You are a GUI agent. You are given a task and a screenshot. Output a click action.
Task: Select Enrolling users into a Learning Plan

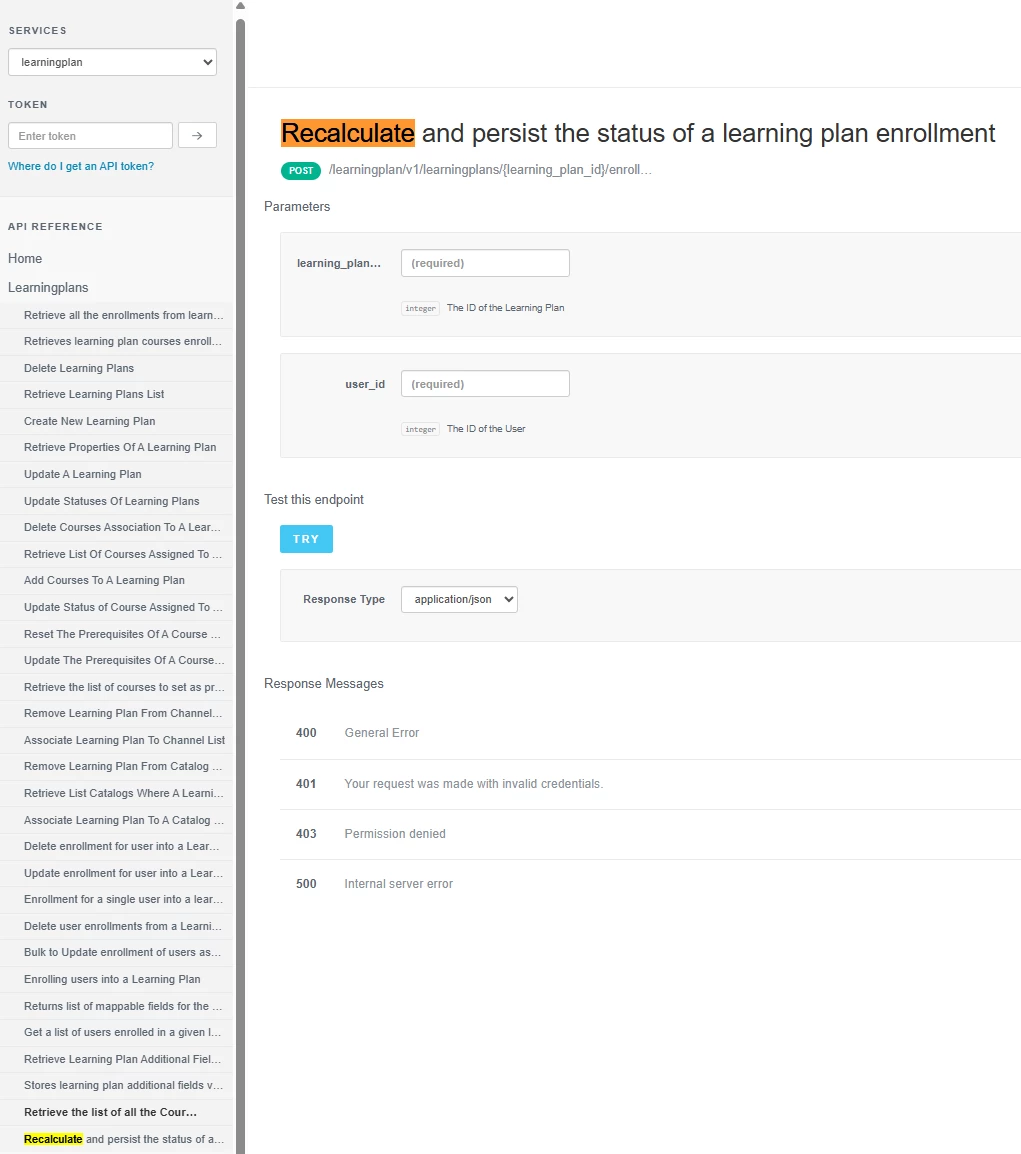(x=112, y=979)
